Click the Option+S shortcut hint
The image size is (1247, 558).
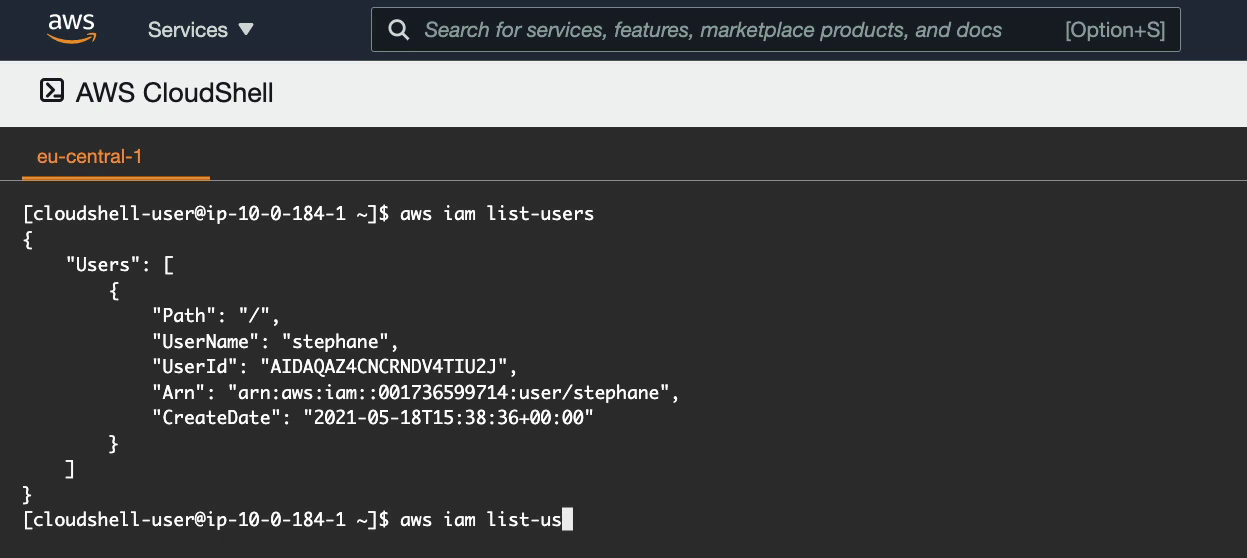pyautogui.click(x=1115, y=30)
